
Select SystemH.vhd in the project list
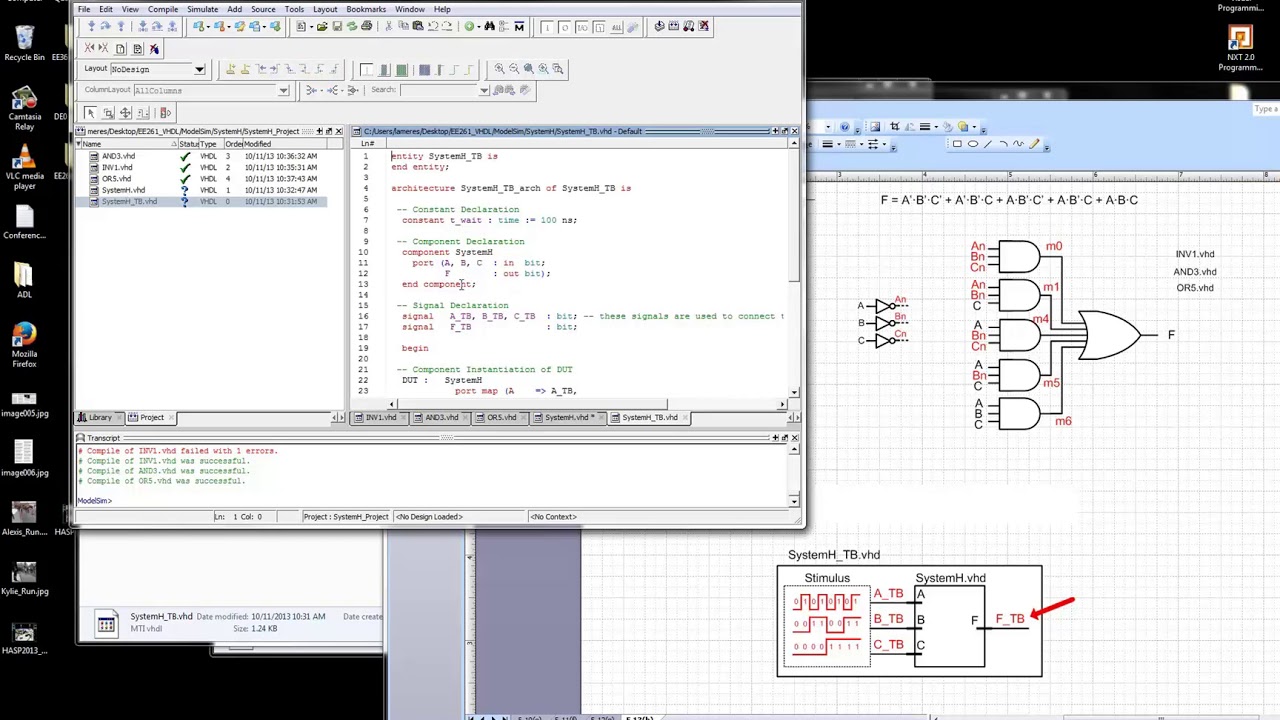pos(123,189)
